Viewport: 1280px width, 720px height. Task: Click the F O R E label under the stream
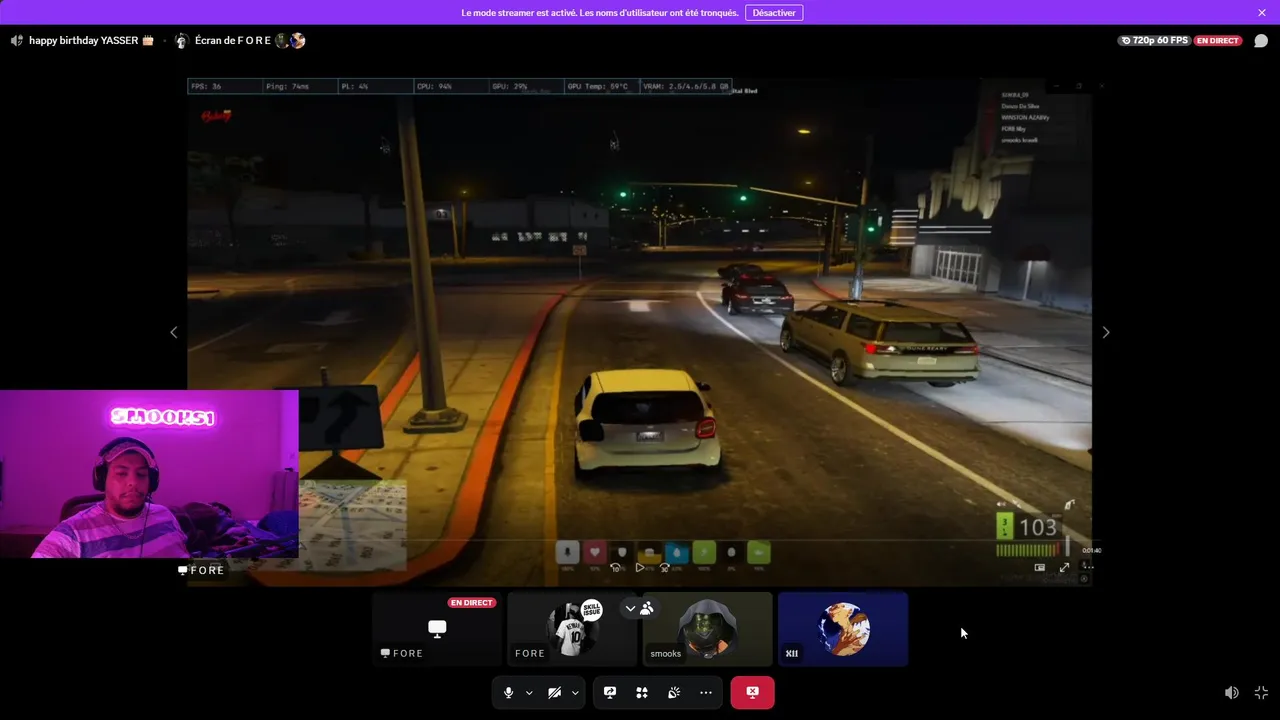[201, 570]
